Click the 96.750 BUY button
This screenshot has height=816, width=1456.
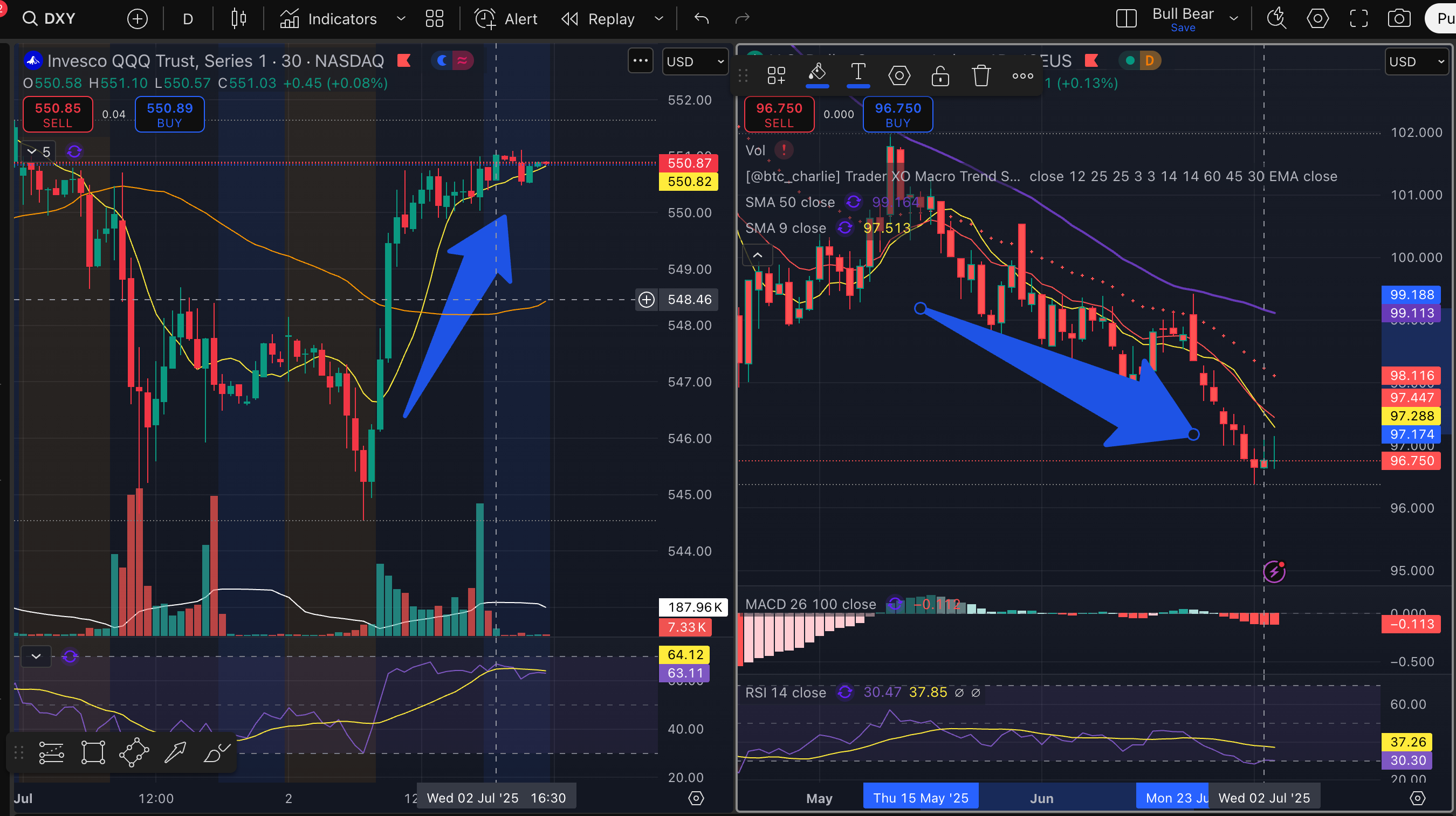pyautogui.click(x=898, y=115)
